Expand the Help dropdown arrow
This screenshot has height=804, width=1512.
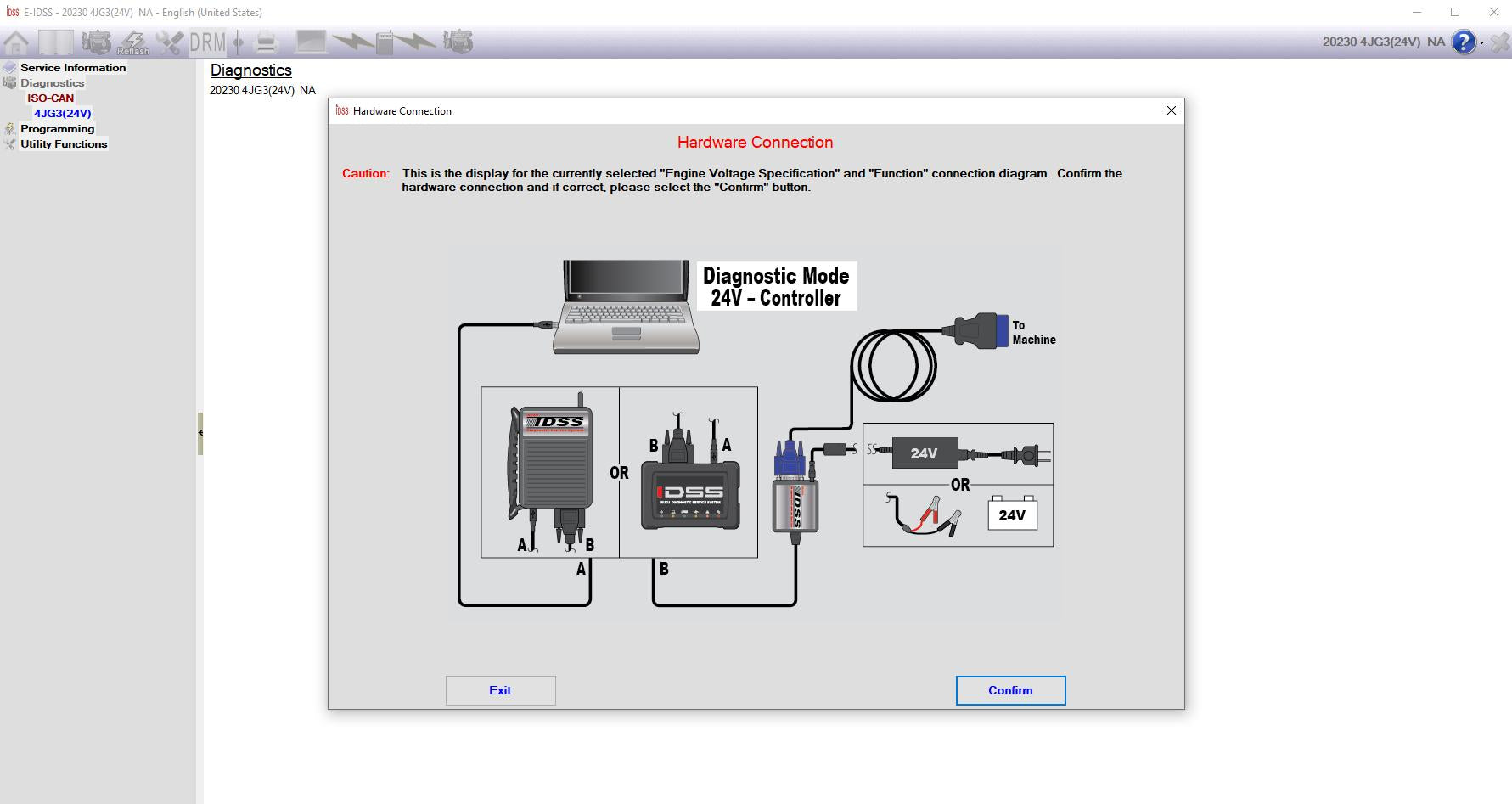[1482, 43]
